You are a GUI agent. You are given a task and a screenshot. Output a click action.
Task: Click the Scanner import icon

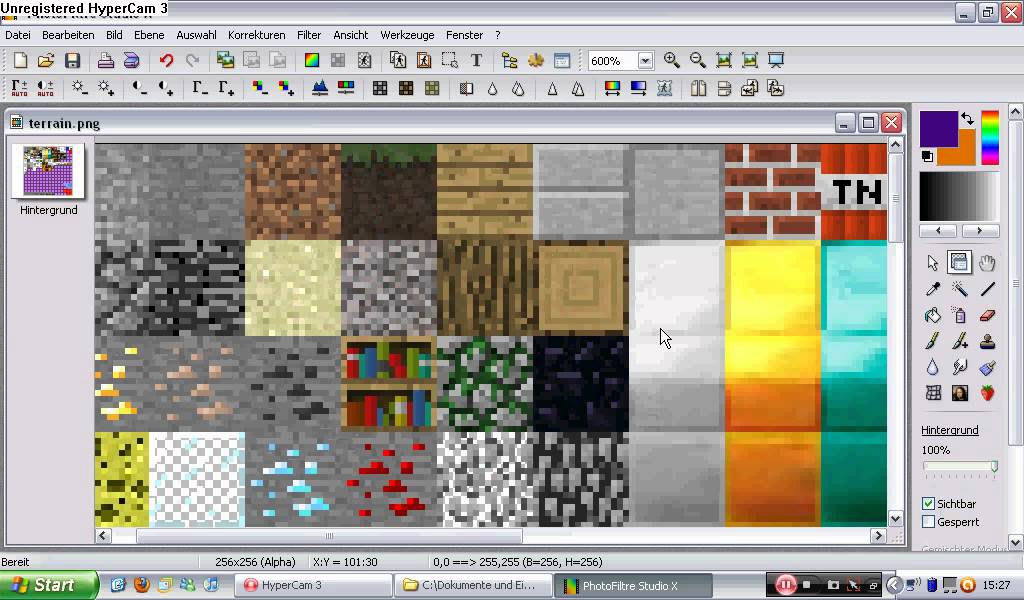131,61
